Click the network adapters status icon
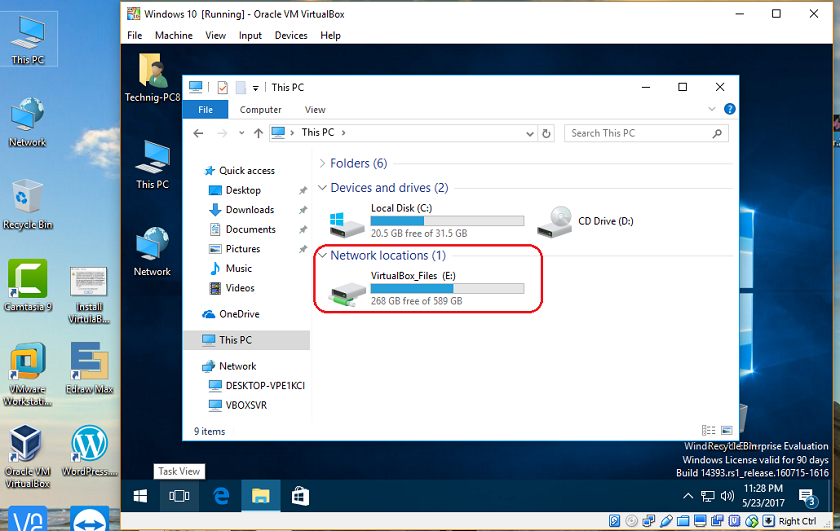Viewport: 840px width, 531px height. point(649,521)
